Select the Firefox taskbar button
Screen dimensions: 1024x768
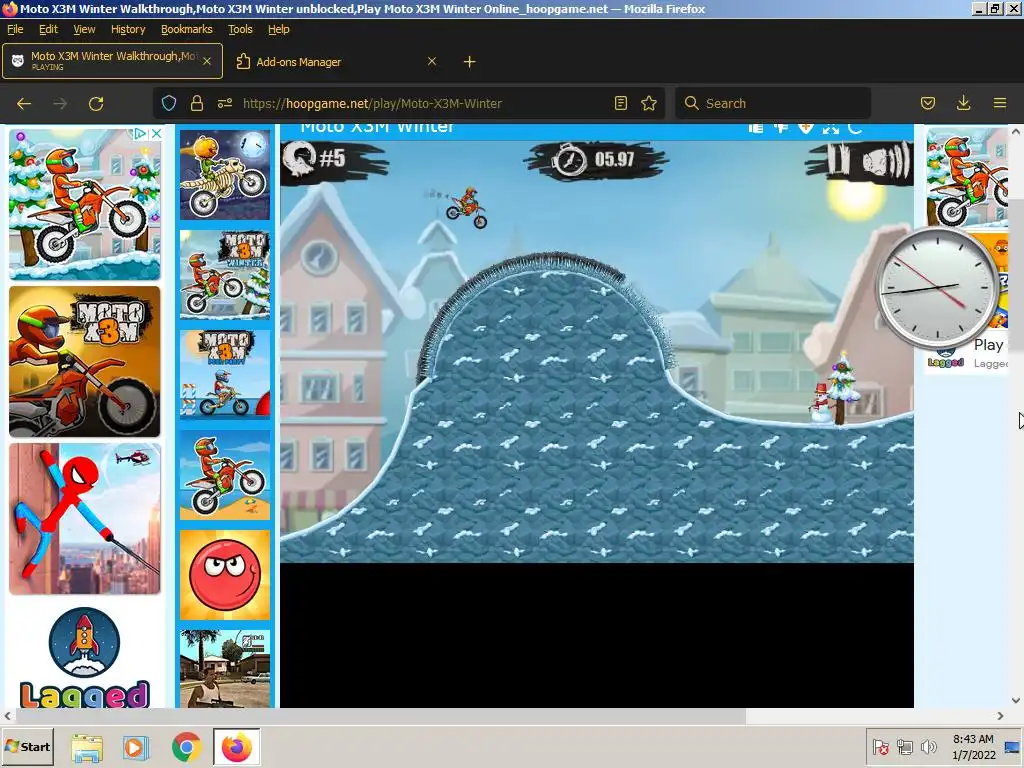click(236, 747)
